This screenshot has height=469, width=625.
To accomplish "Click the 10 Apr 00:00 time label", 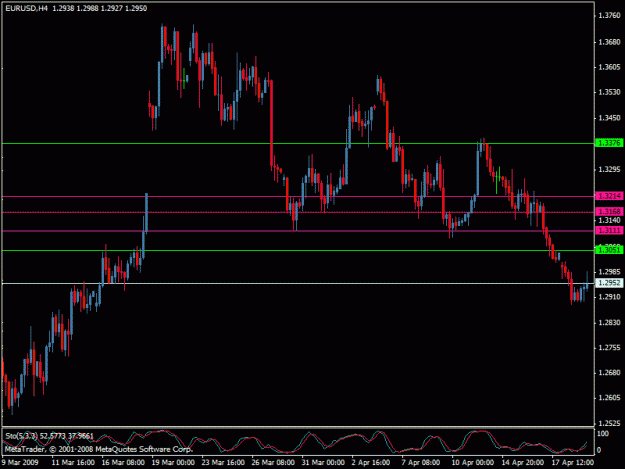I will [x=473, y=462].
